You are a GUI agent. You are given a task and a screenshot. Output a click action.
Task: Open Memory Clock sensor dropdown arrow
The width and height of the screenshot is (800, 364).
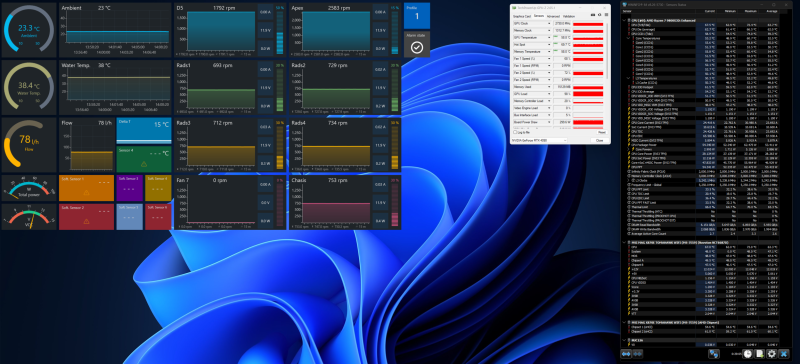[x=549, y=31]
